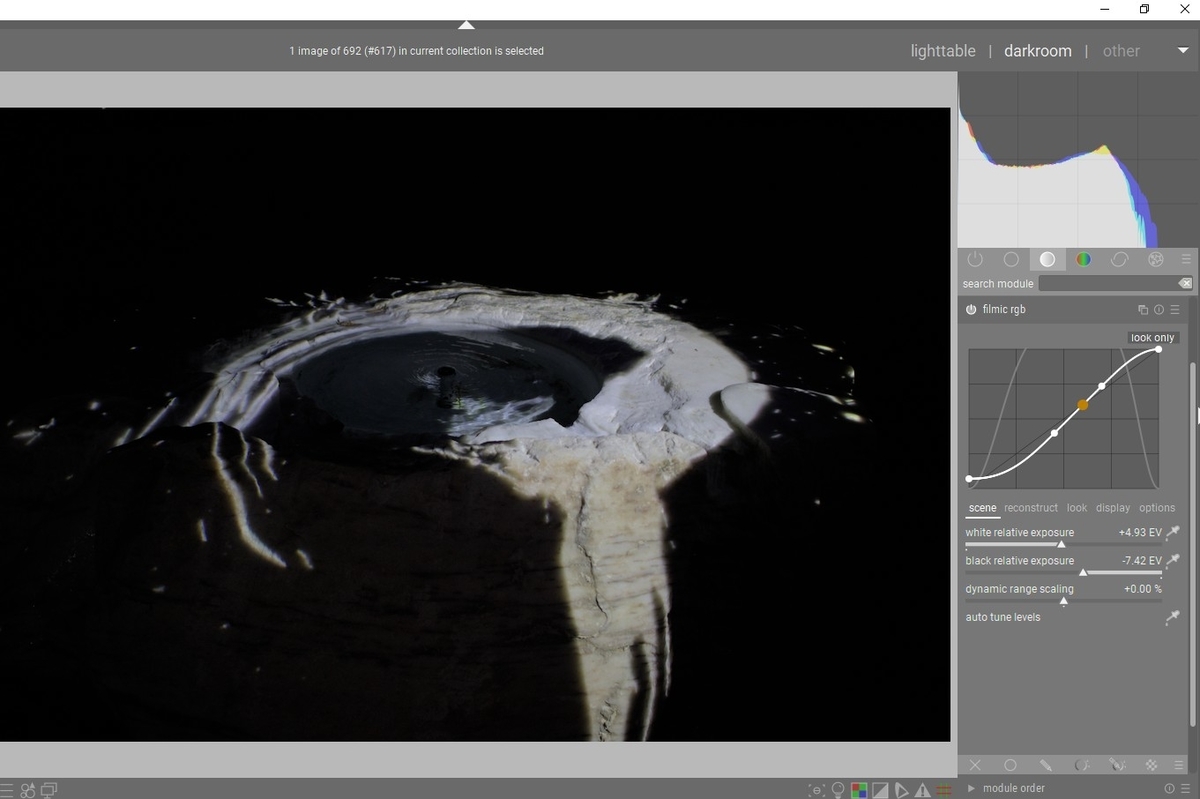Click the filmic rgb multiple instances icon
1200x799 pixels.
pos(1143,310)
